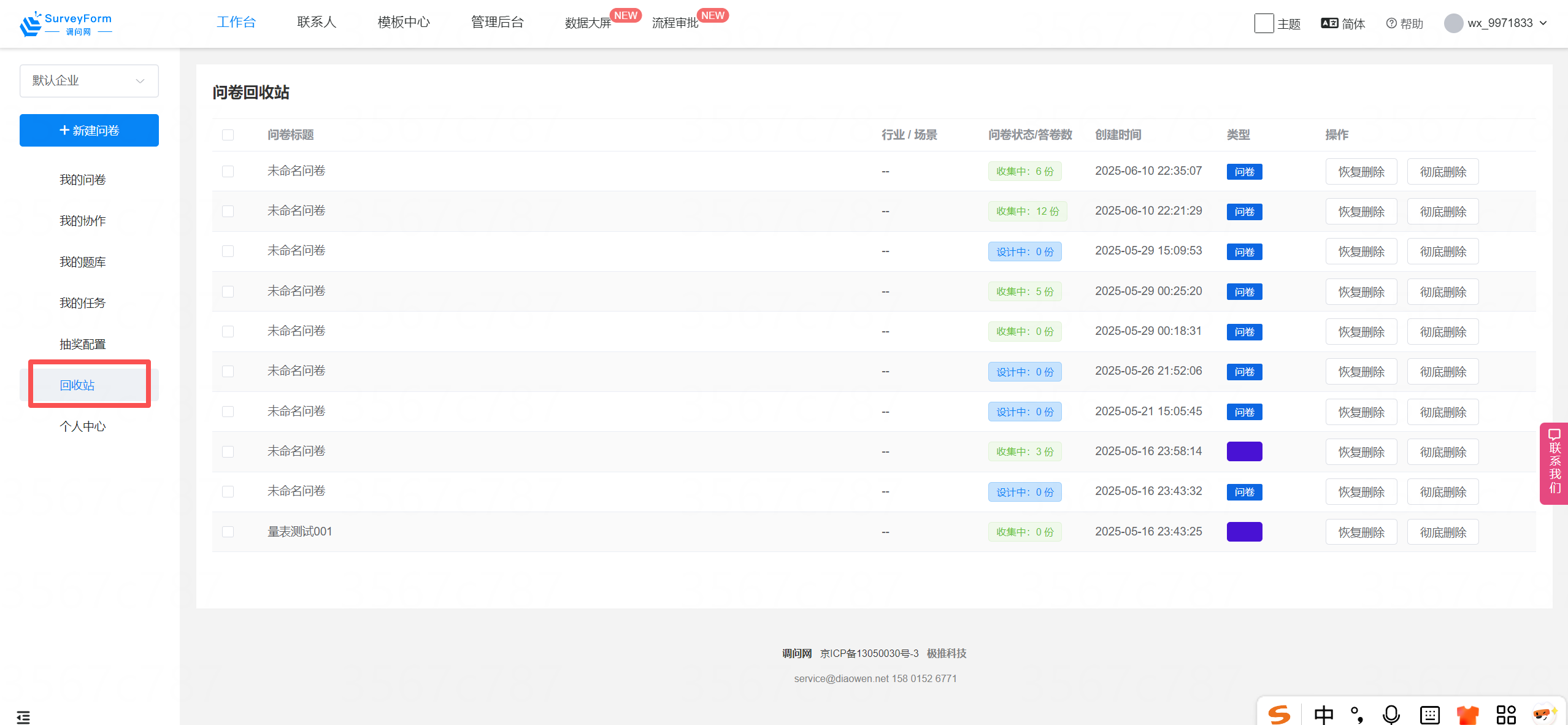Expand the 默认企业 company dropdown
Viewport: 1568px width, 725px height.
tap(89, 81)
